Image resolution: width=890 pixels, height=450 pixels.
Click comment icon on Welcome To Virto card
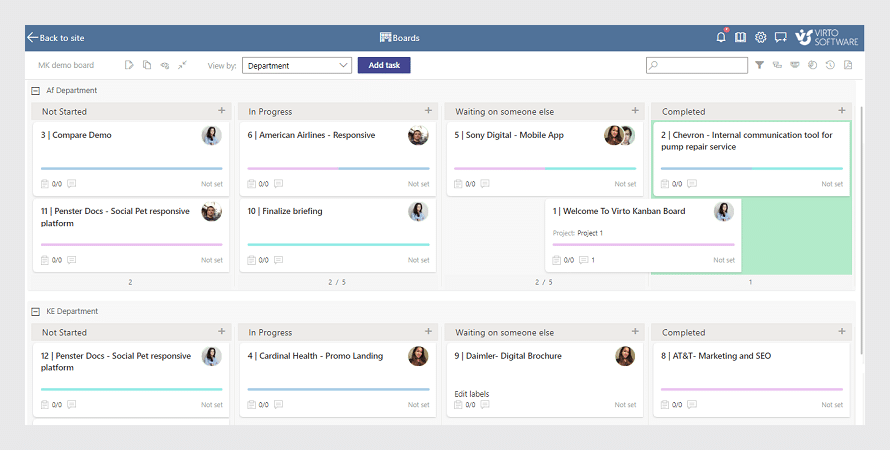pyautogui.click(x=583, y=260)
